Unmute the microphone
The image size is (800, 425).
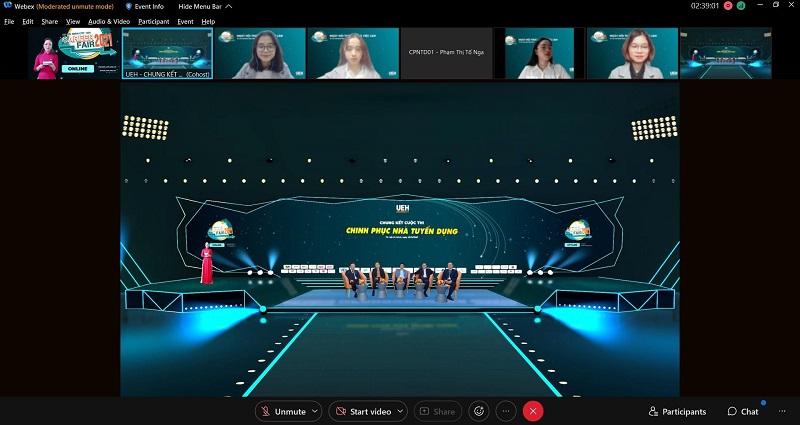[283, 411]
